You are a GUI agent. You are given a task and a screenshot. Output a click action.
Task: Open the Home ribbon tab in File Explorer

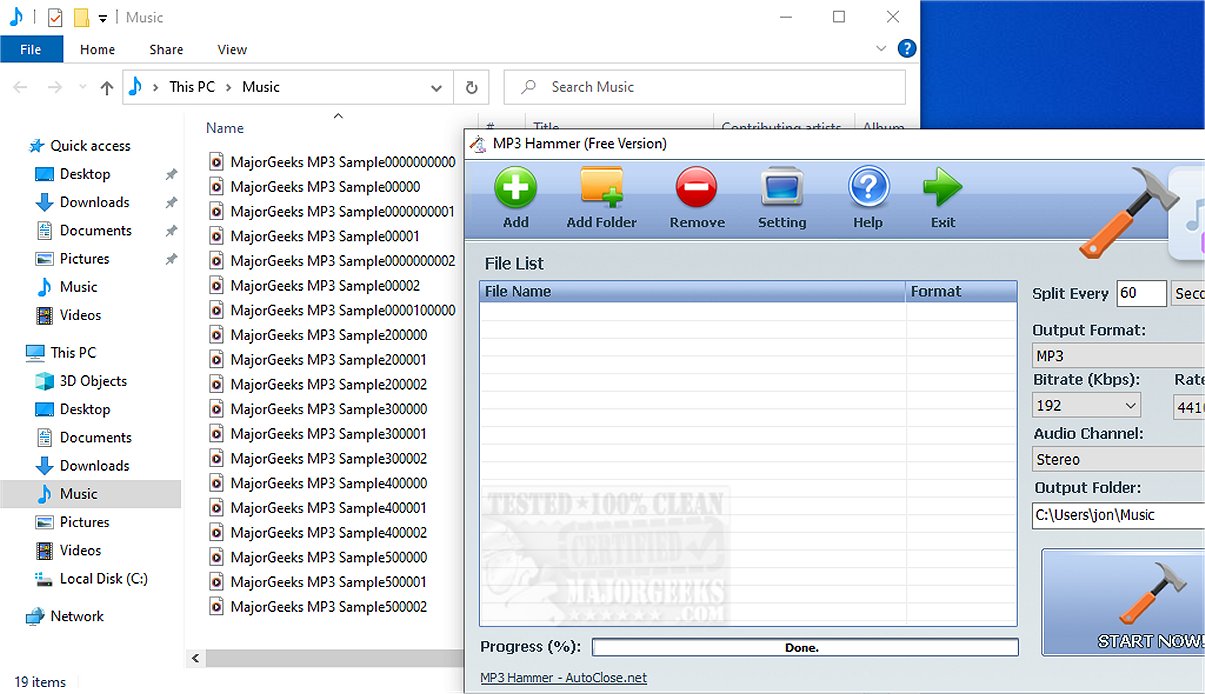point(98,49)
